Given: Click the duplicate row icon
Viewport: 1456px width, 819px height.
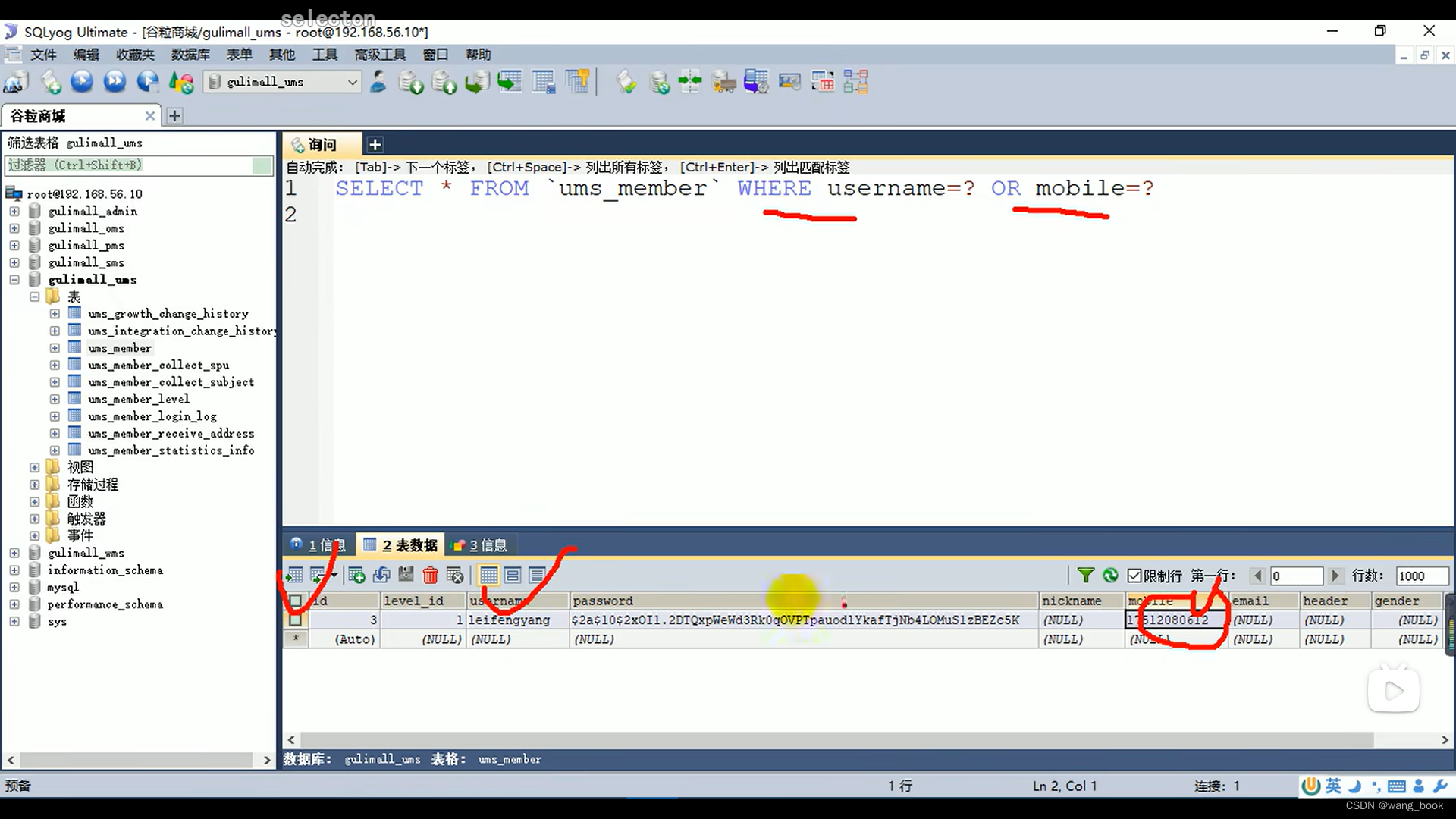Looking at the screenshot, I should pyautogui.click(x=381, y=576).
